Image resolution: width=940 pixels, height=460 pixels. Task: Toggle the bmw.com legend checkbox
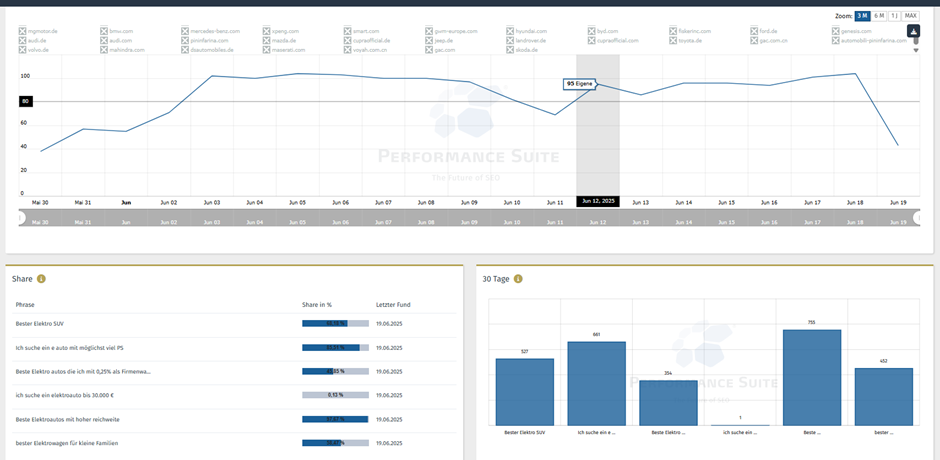(104, 31)
